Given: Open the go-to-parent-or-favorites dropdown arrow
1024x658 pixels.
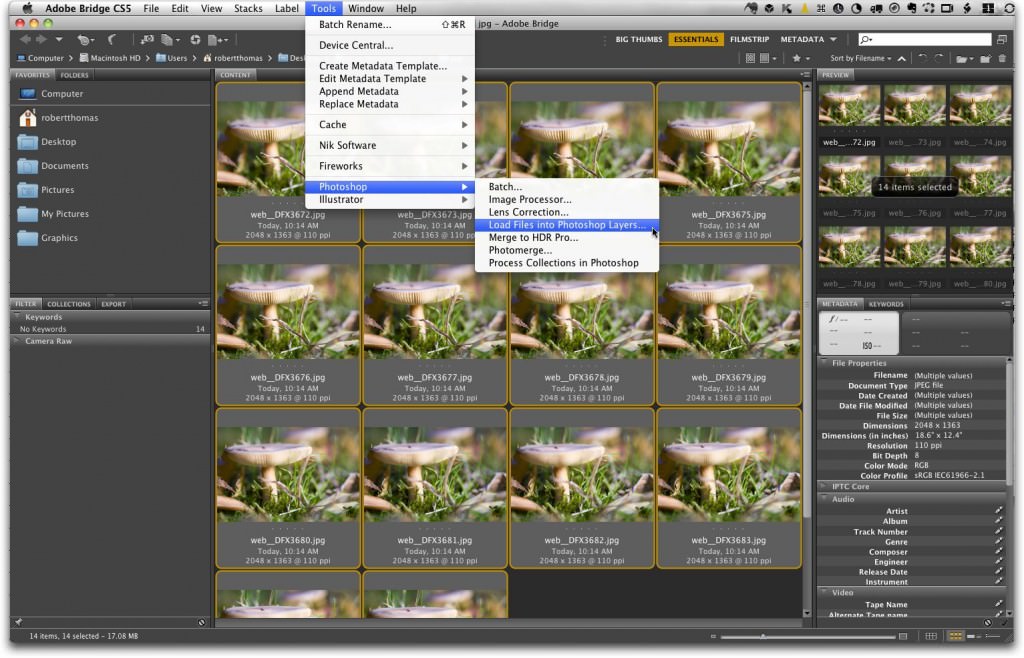Looking at the screenshot, I should coord(59,40).
